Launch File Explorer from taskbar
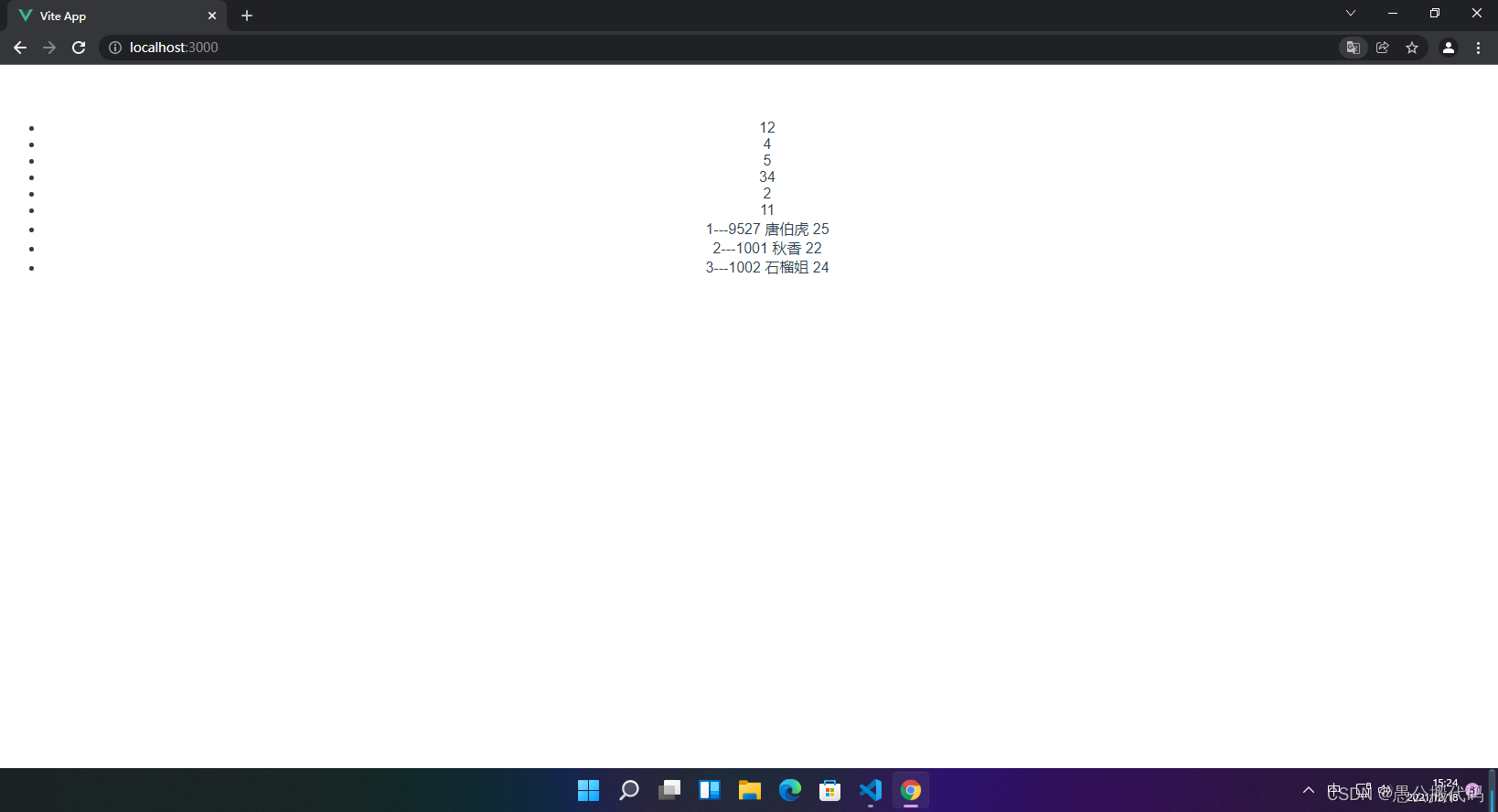 pyautogui.click(x=750, y=790)
